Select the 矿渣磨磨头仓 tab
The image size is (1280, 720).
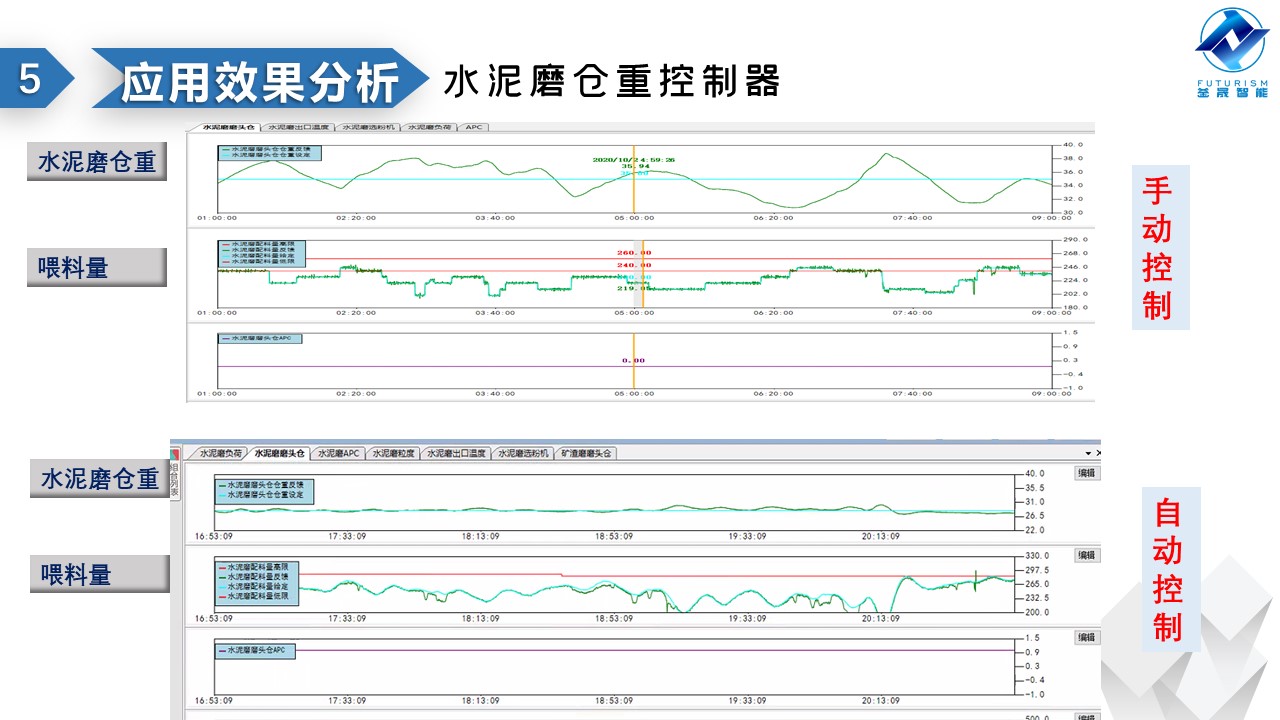coord(586,453)
